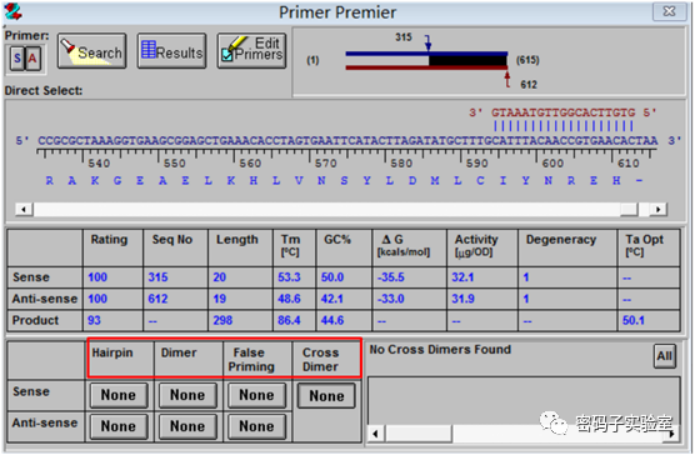Open the Results table button

(172, 51)
